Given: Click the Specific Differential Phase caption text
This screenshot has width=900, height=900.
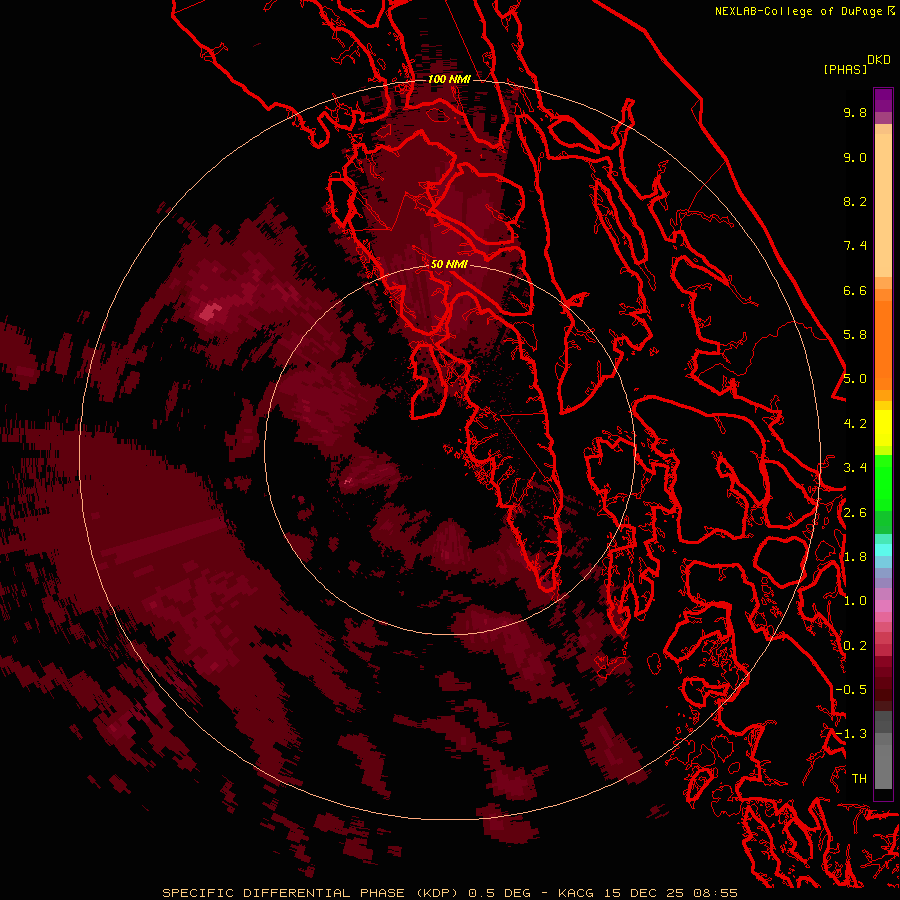Looking at the screenshot, I should pyautogui.click(x=449, y=893).
